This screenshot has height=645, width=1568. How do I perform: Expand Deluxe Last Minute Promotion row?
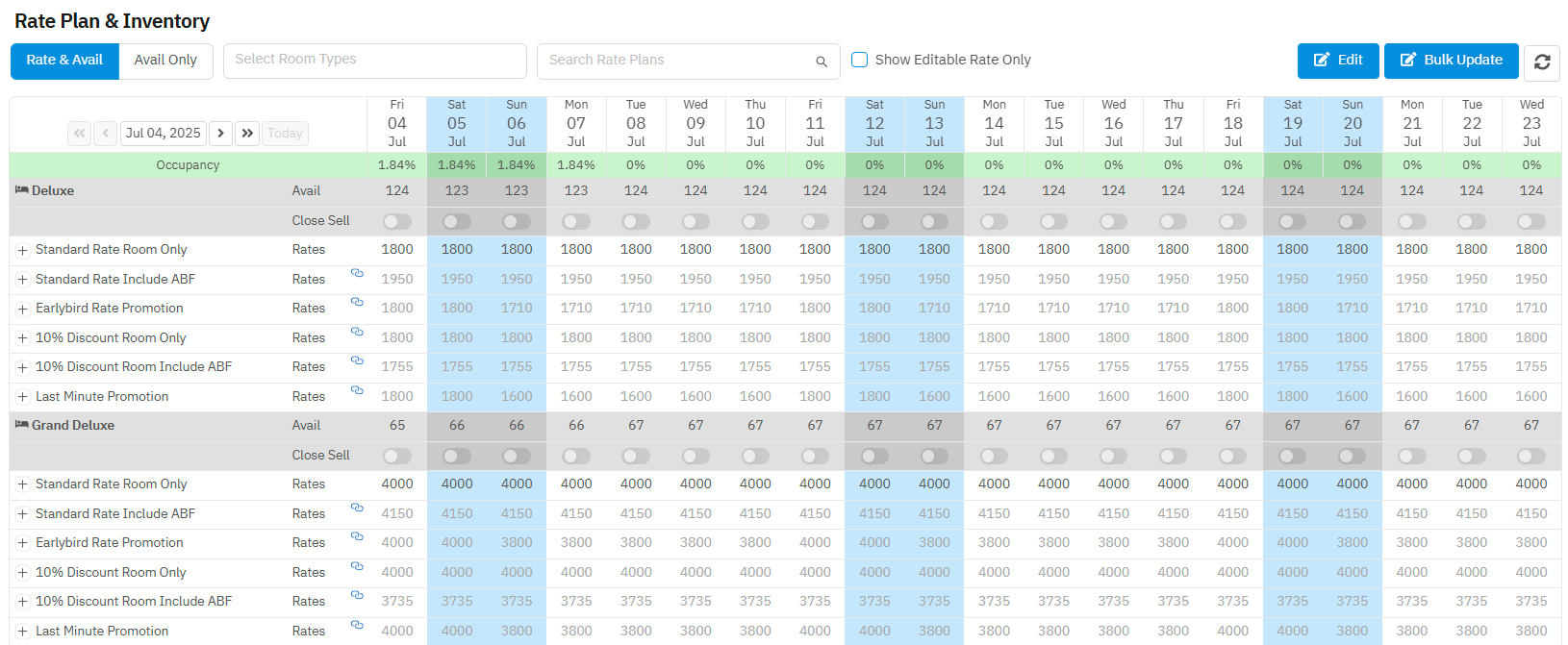coord(22,397)
